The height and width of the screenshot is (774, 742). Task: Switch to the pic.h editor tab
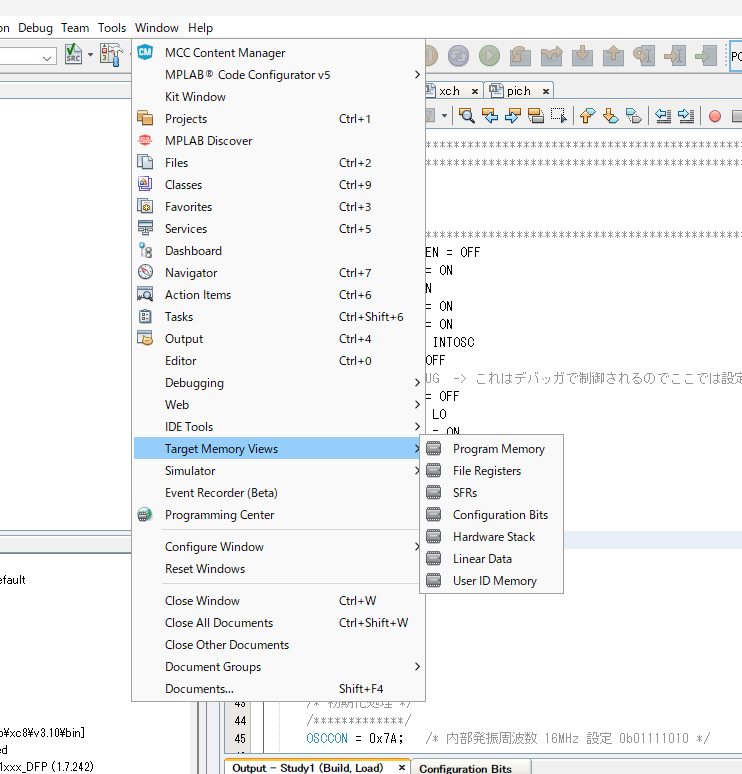[518, 91]
